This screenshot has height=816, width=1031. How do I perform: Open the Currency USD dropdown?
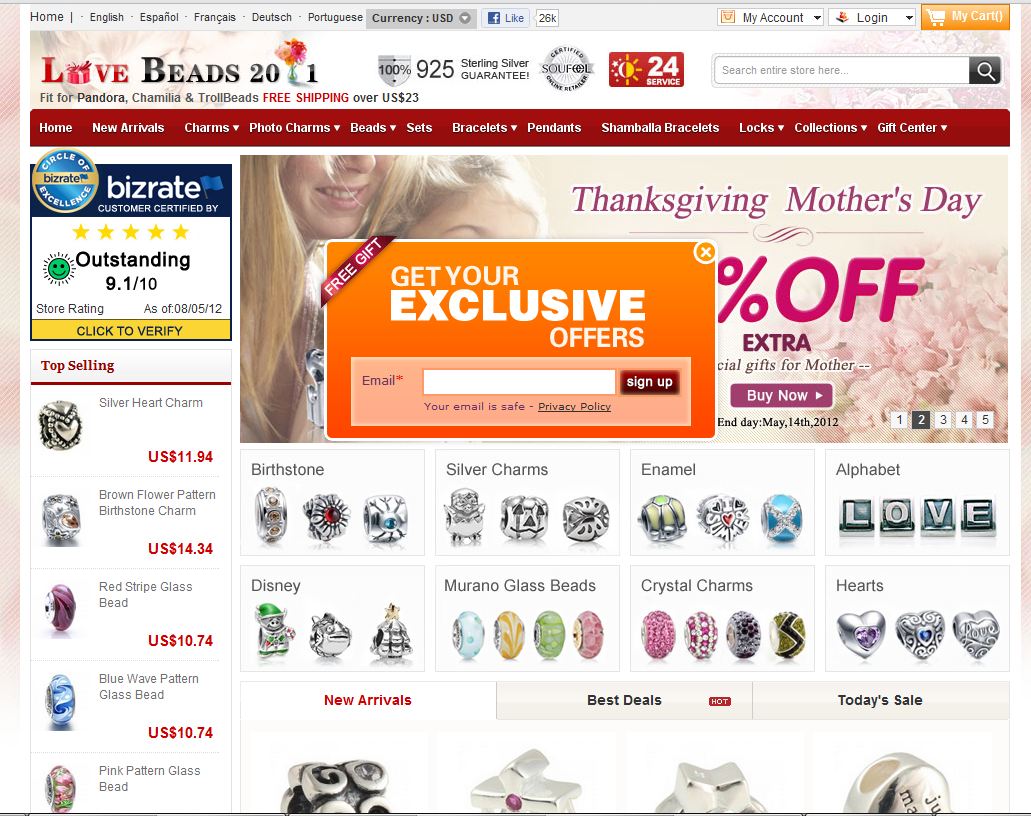[x=421, y=18]
